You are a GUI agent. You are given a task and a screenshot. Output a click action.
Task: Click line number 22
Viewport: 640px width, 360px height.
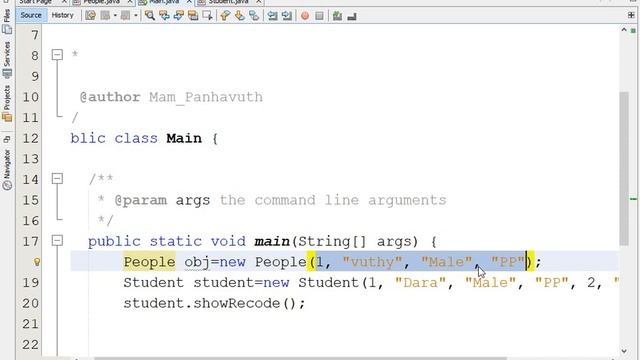click(31, 345)
